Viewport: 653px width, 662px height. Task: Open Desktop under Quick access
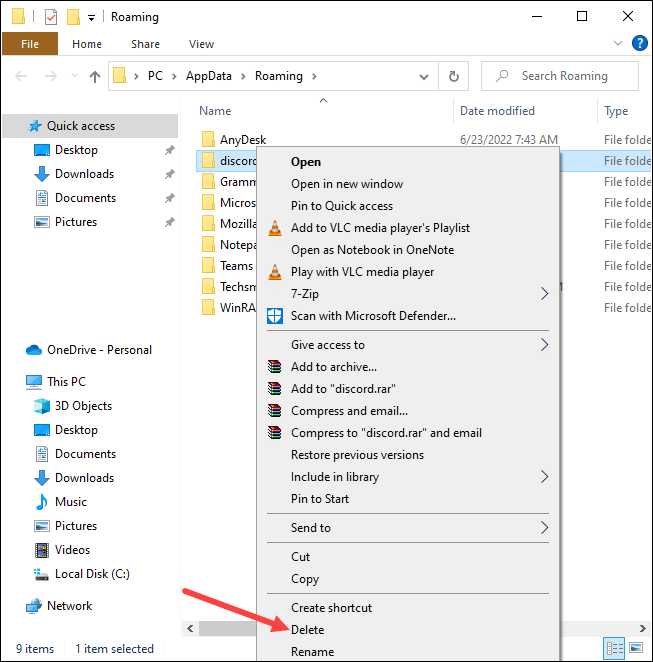pyautogui.click(x=76, y=150)
